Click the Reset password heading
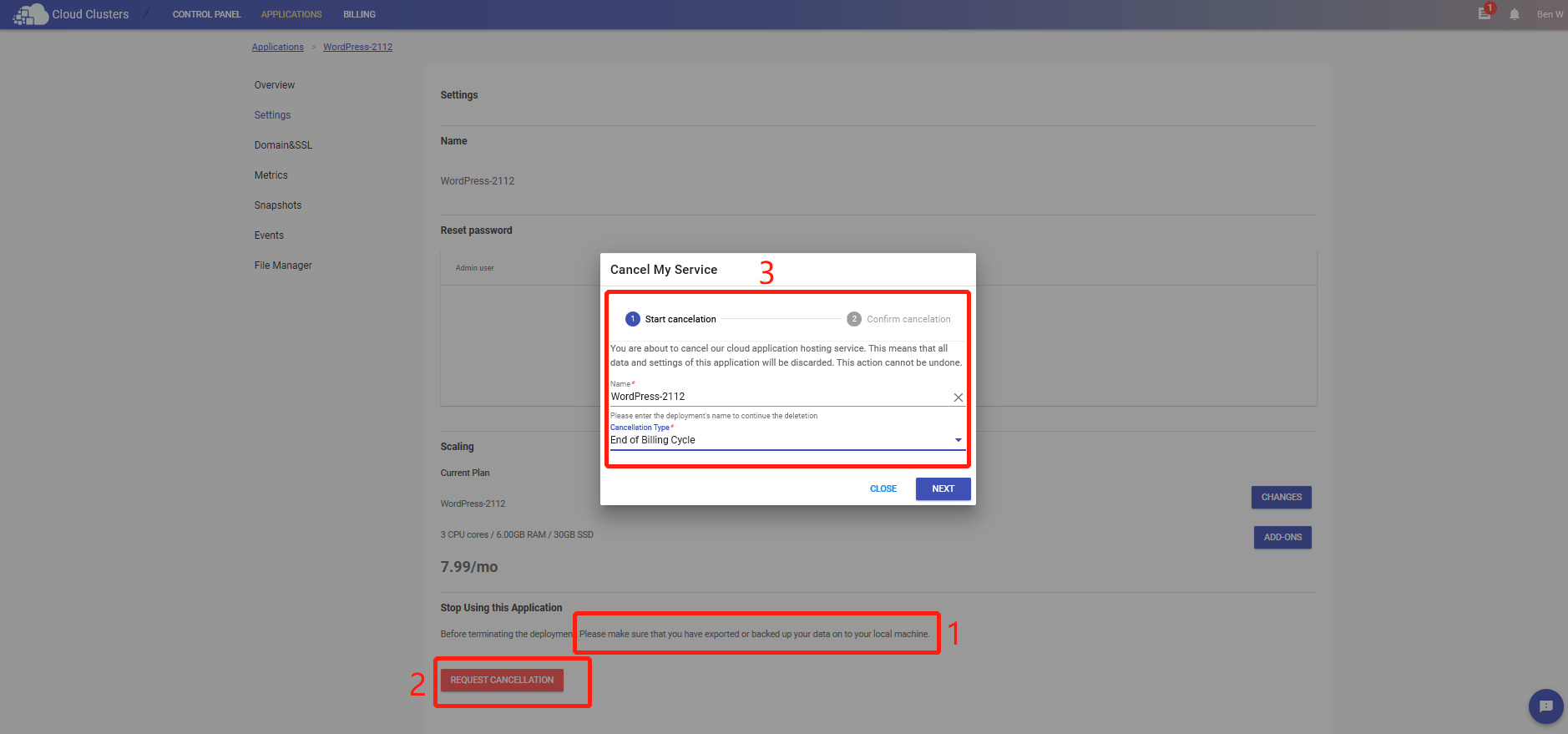The image size is (1568, 734). (x=476, y=230)
